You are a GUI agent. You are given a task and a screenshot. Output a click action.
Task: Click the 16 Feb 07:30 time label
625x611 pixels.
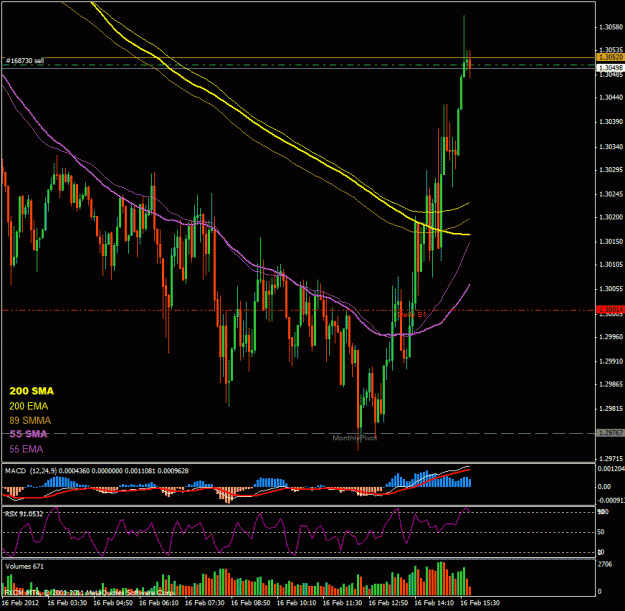(x=204, y=603)
